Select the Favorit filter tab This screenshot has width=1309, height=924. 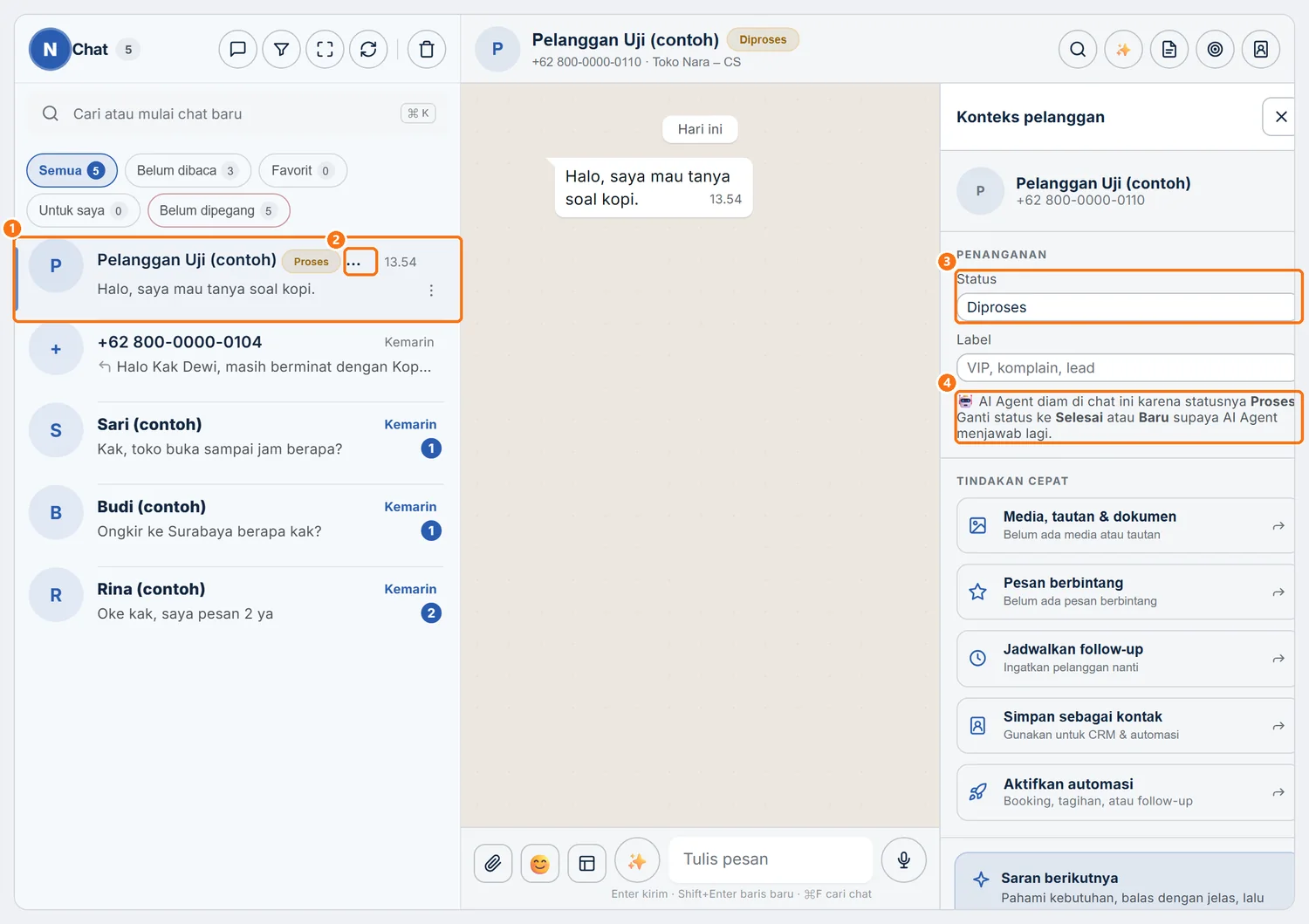[303, 170]
